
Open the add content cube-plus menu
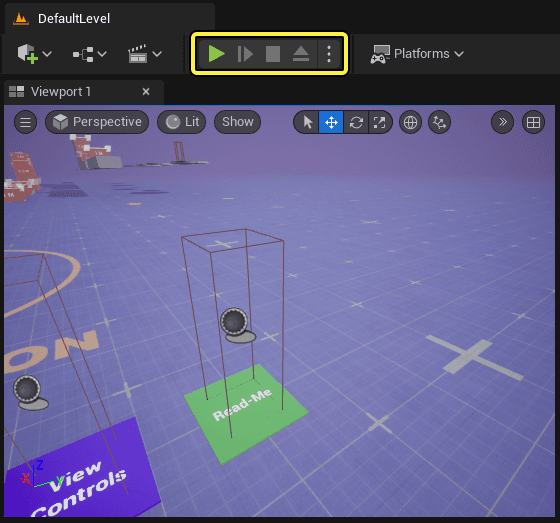(28, 54)
